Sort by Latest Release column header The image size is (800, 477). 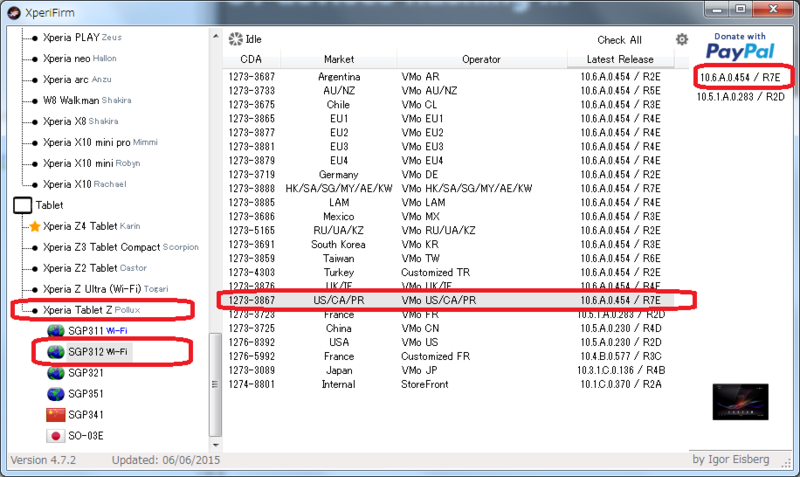pyautogui.click(x=620, y=59)
